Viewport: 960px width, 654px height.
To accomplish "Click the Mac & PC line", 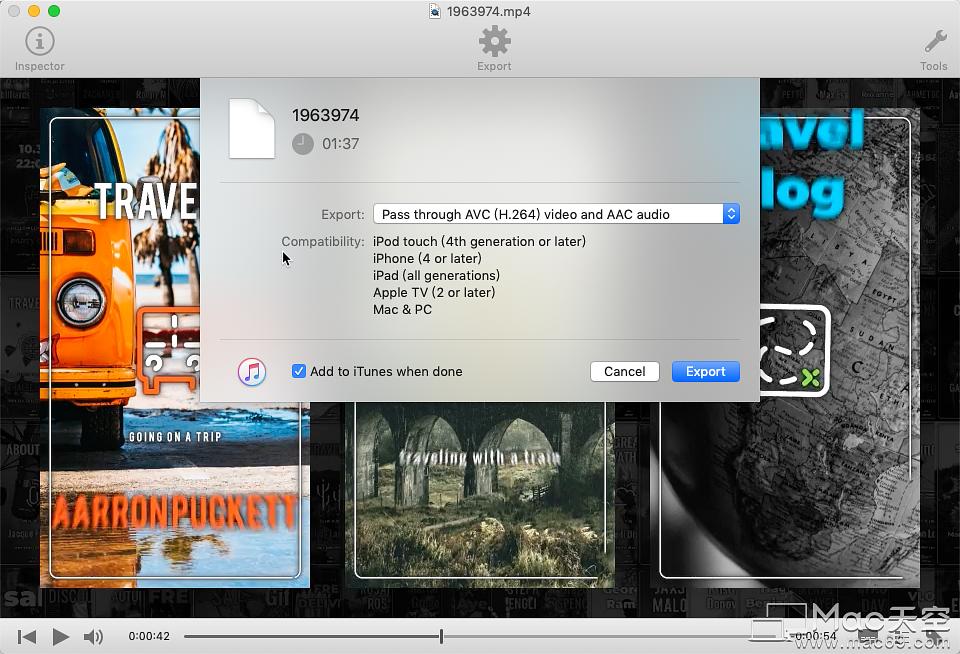I will click(402, 310).
